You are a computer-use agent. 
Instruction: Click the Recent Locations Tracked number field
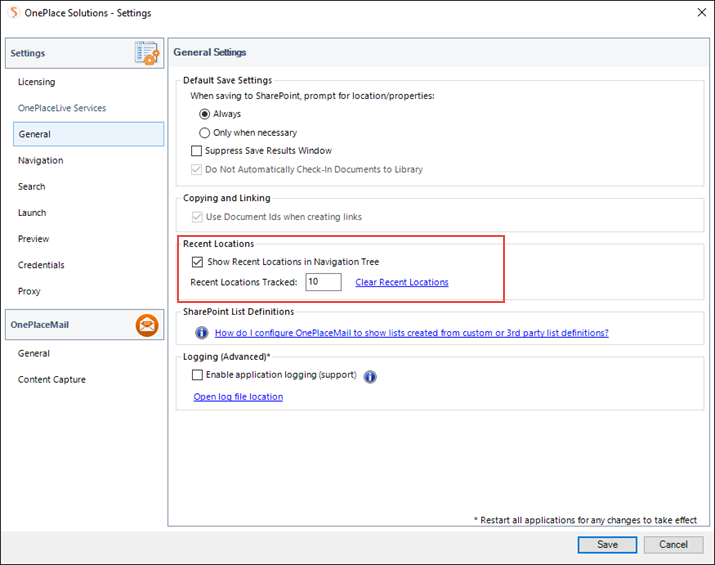(x=323, y=282)
